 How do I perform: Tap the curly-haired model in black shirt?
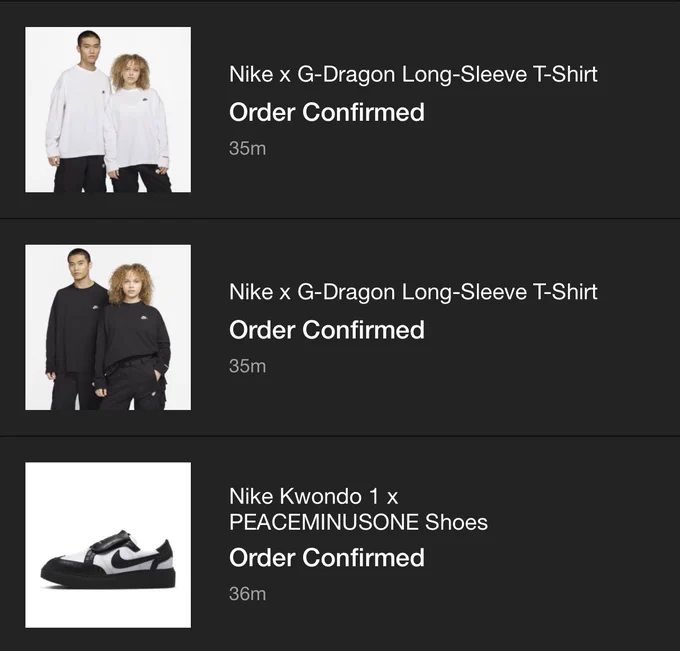tap(132, 337)
